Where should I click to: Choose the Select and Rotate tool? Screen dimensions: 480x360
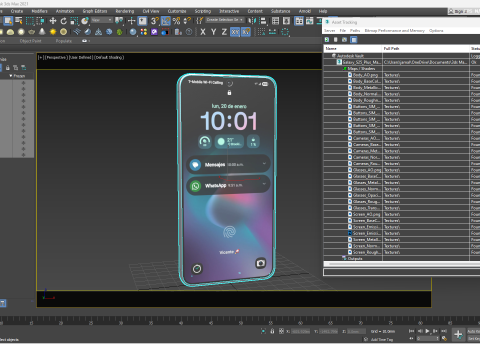click(63, 21)
